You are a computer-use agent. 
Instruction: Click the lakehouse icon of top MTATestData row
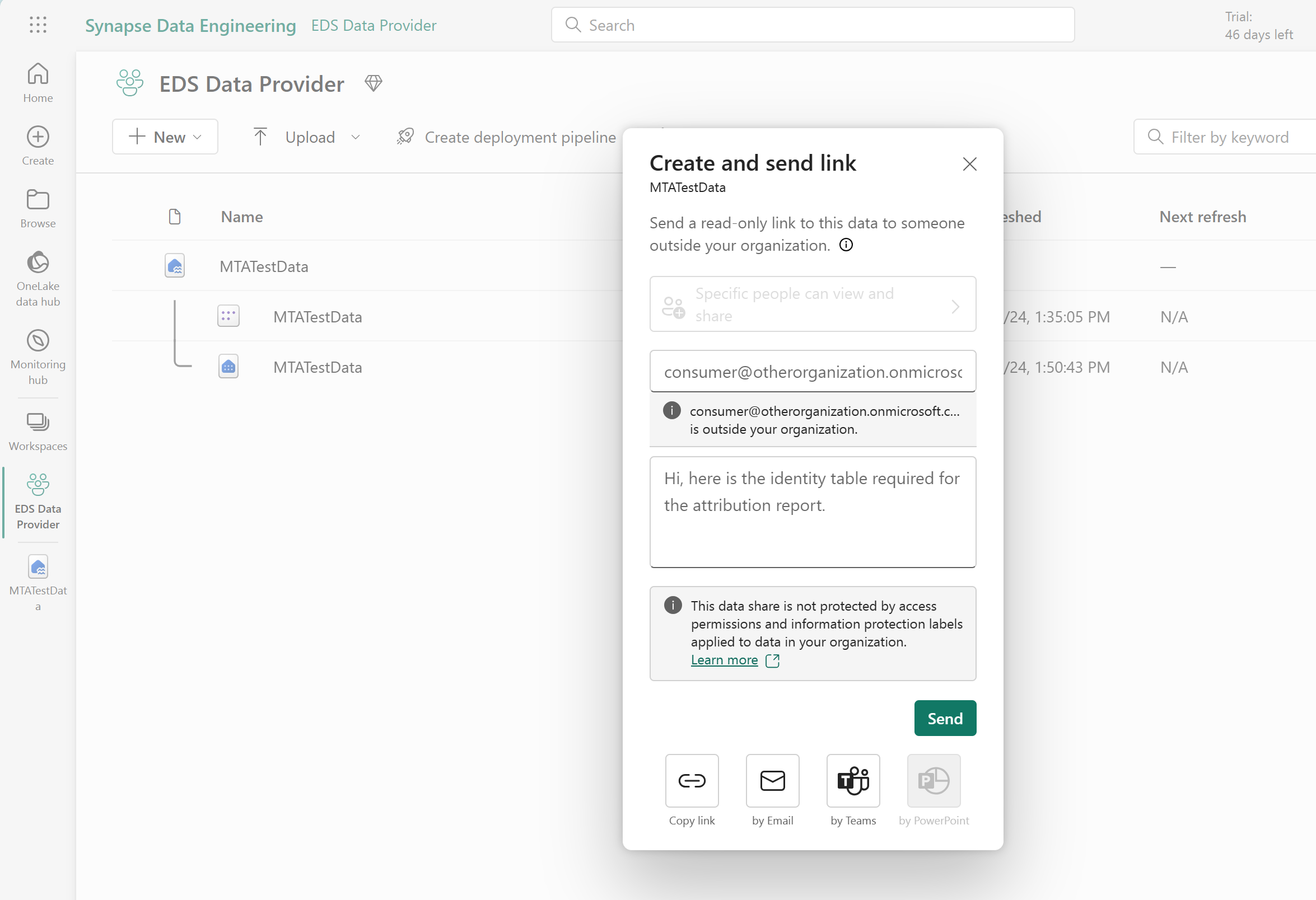point(175,265)
